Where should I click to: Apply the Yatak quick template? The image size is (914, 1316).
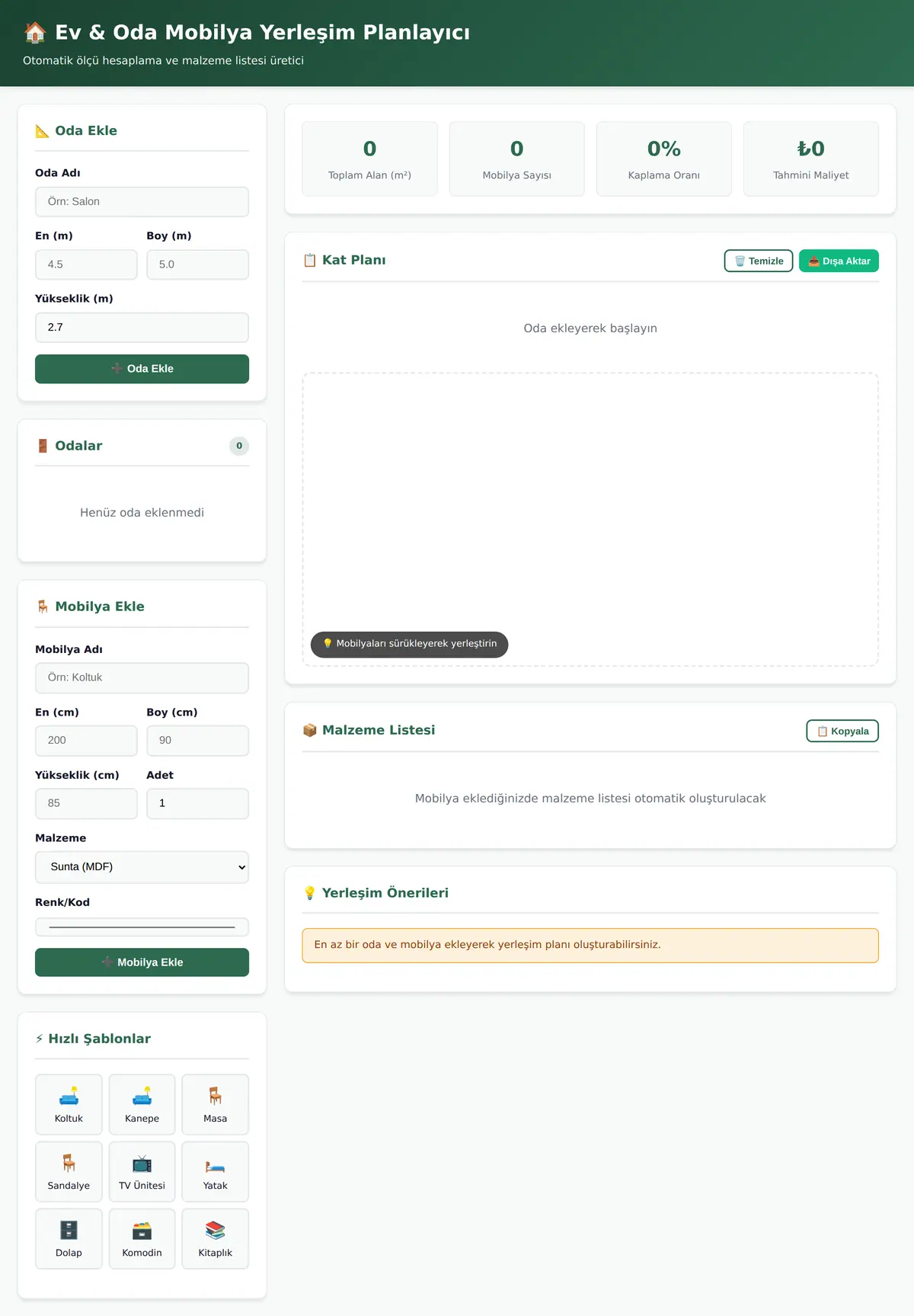[216, 1171]
